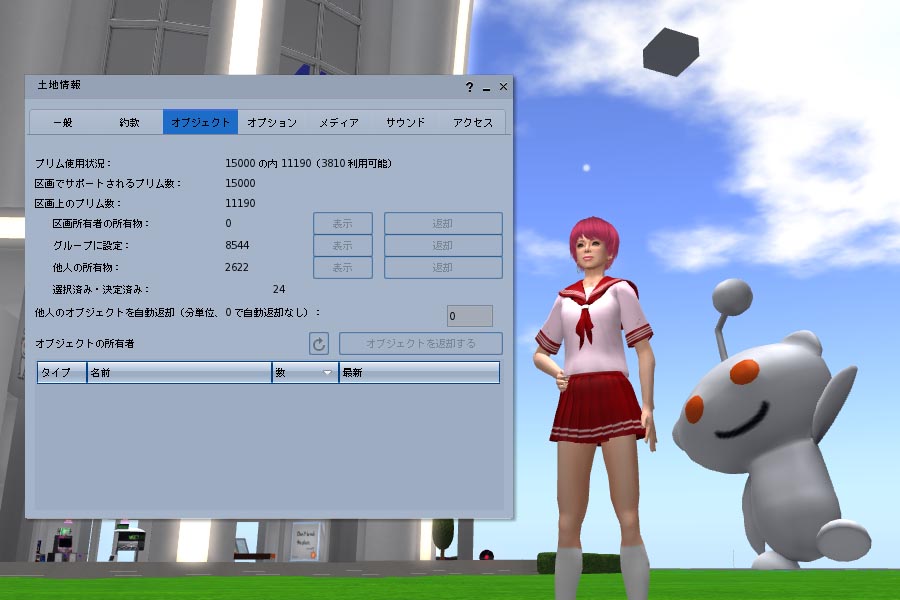Click the 数 column sort arrow
The image size is (900, 600).
[327, 373]
